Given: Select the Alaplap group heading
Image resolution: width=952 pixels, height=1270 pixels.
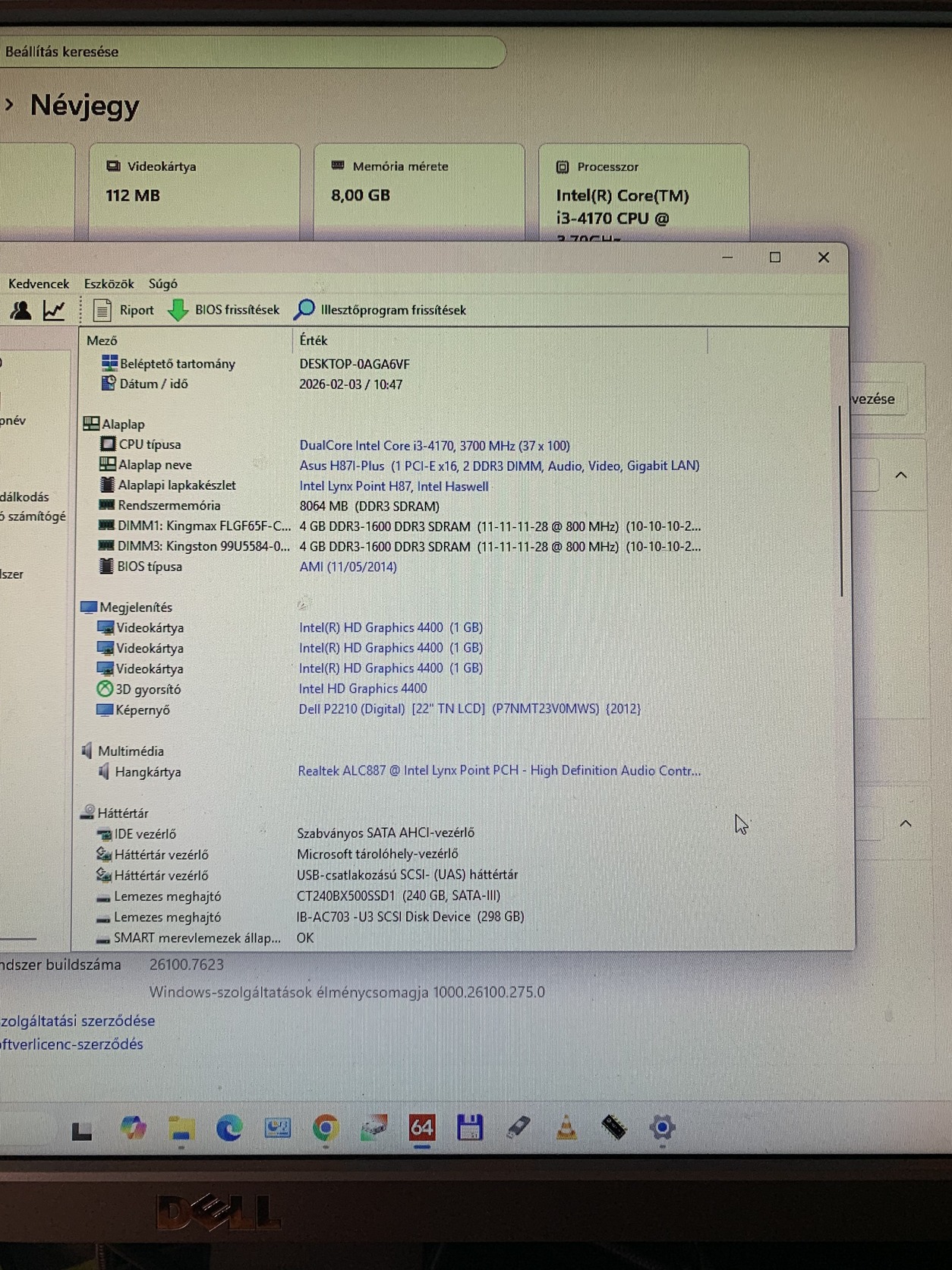Looking at the screenshot, I should 114,424.
